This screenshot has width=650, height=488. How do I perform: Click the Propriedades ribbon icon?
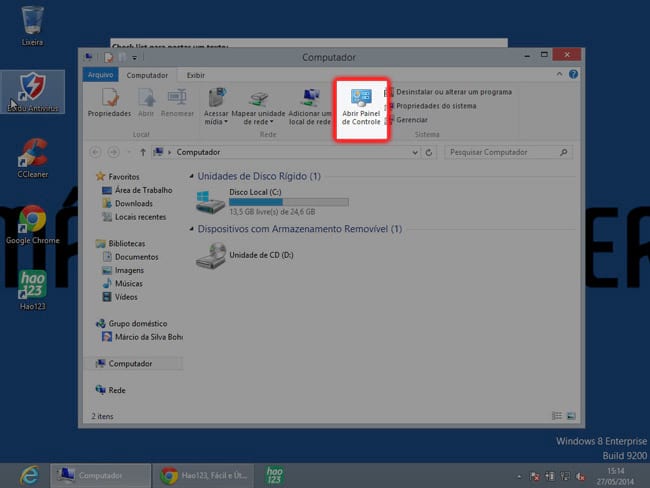tap(109, 102)
